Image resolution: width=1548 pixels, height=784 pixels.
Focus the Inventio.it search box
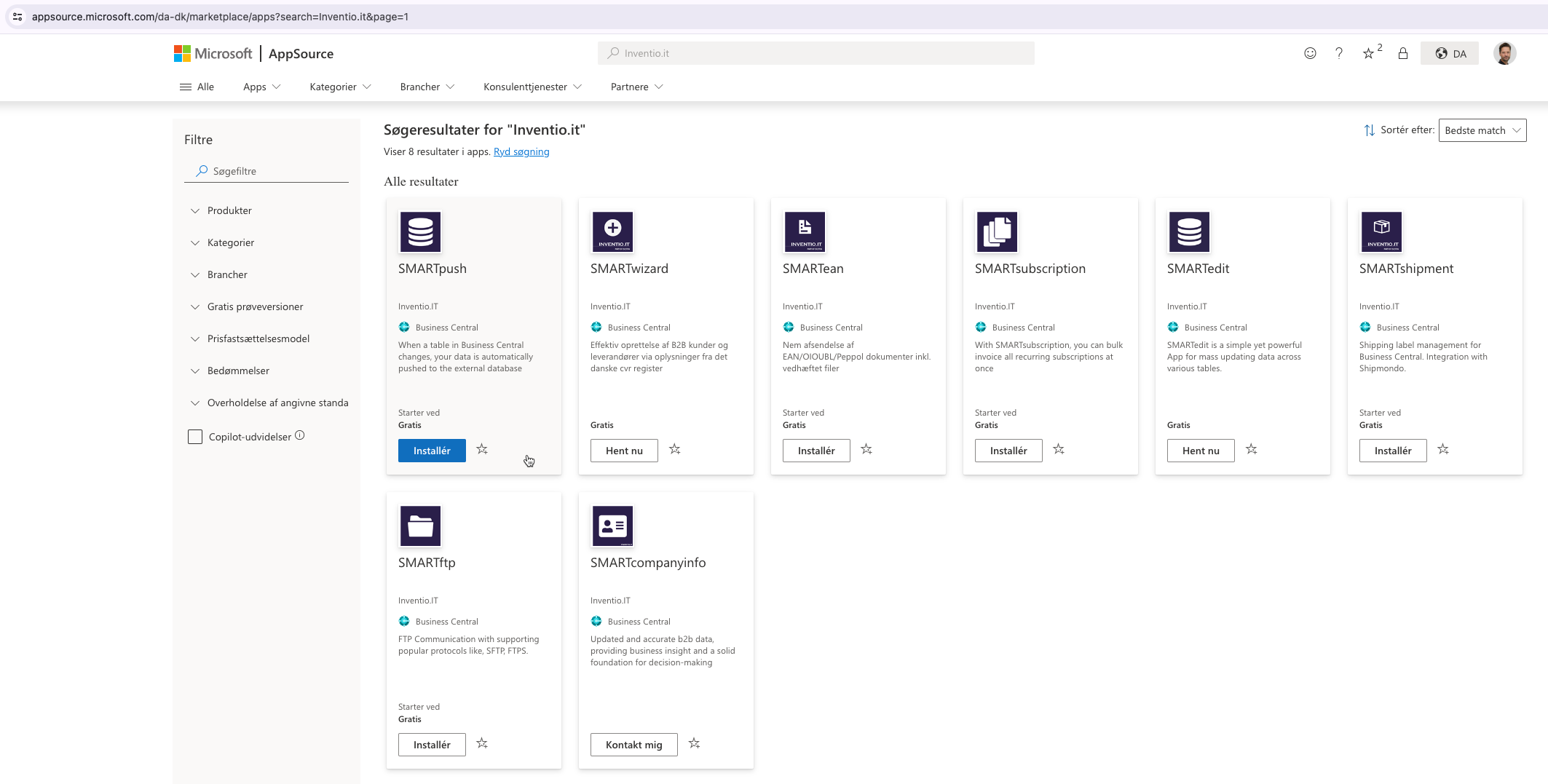pyautogui.click(x=816, y=53)
